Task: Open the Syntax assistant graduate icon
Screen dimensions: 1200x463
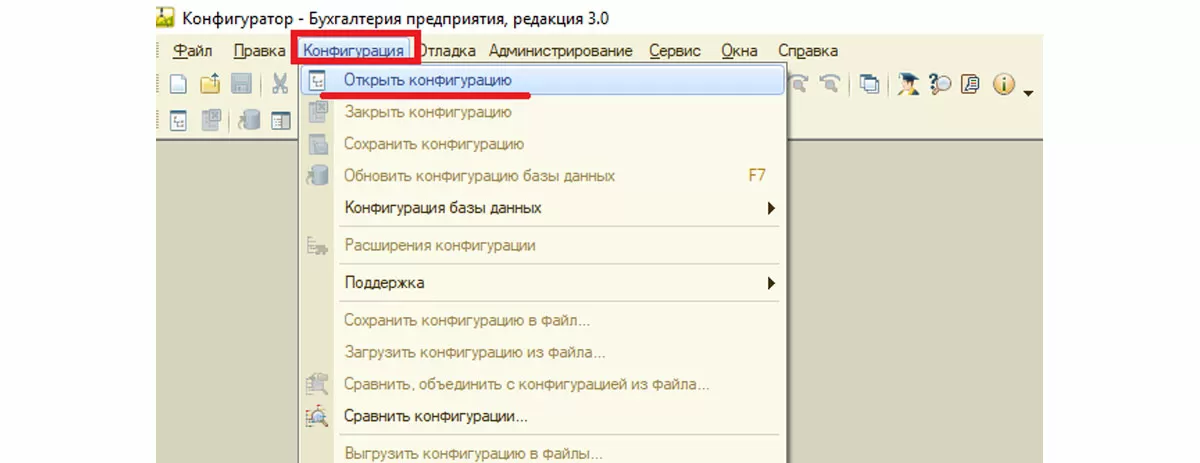Action: 908,84
